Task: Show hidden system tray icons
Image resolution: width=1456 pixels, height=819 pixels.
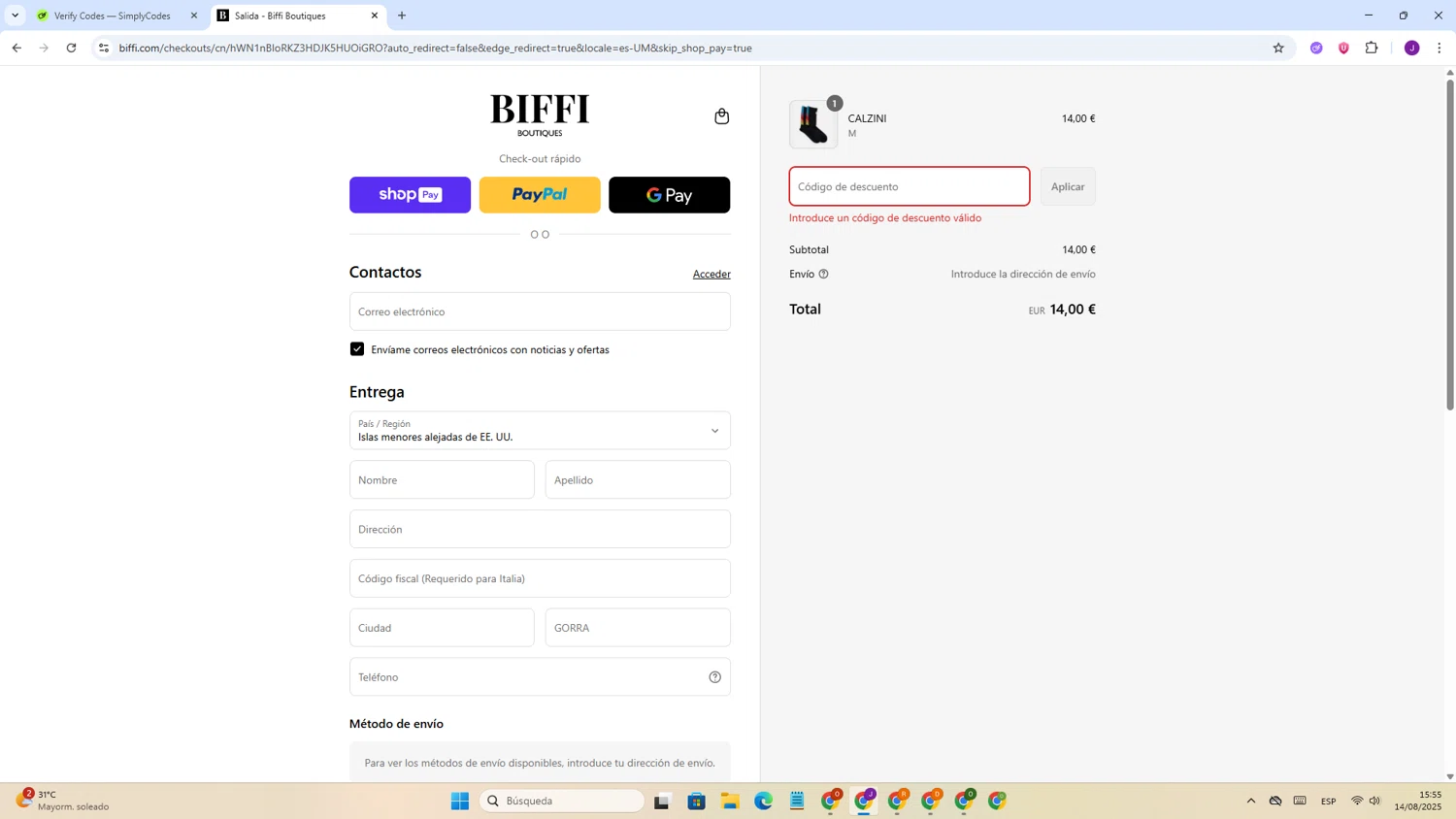Action: (1251, 801)
